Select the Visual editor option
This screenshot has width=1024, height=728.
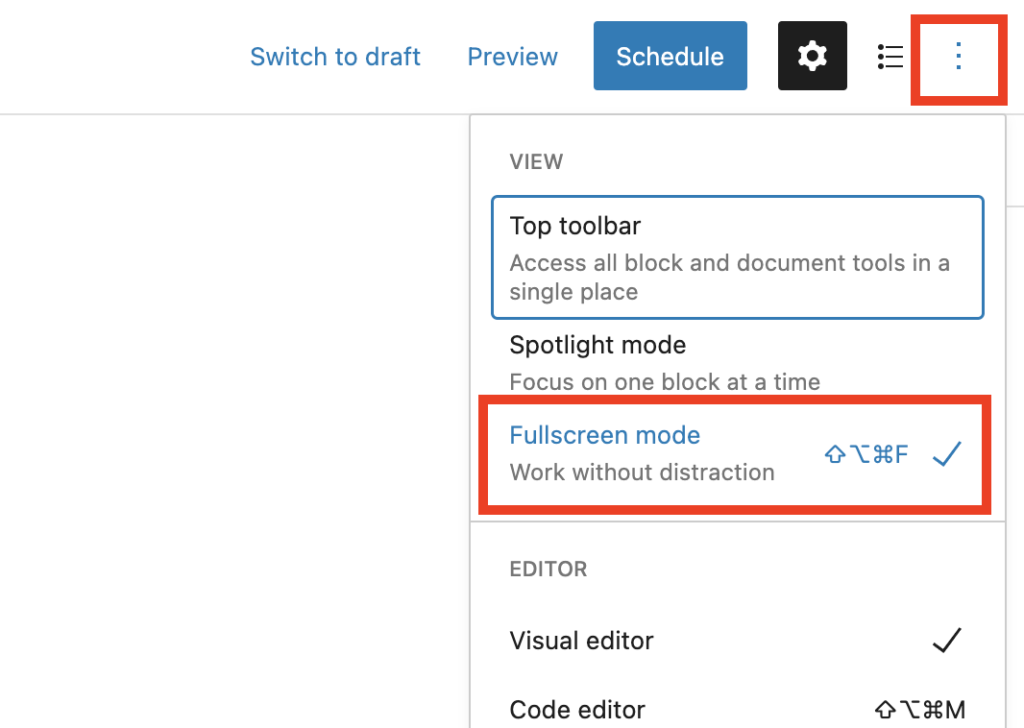737,641
